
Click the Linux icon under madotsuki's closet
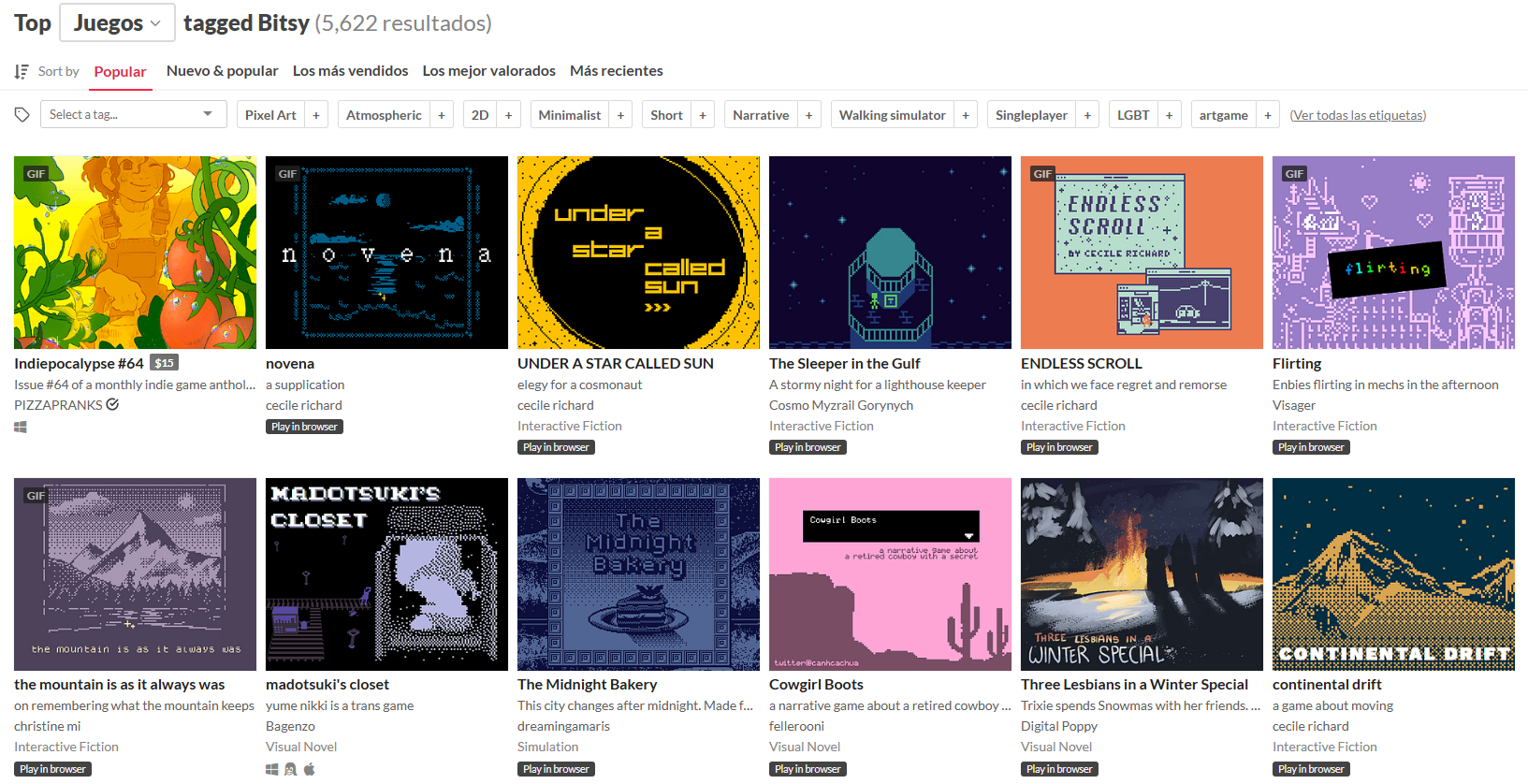click(x=290, y=769)
